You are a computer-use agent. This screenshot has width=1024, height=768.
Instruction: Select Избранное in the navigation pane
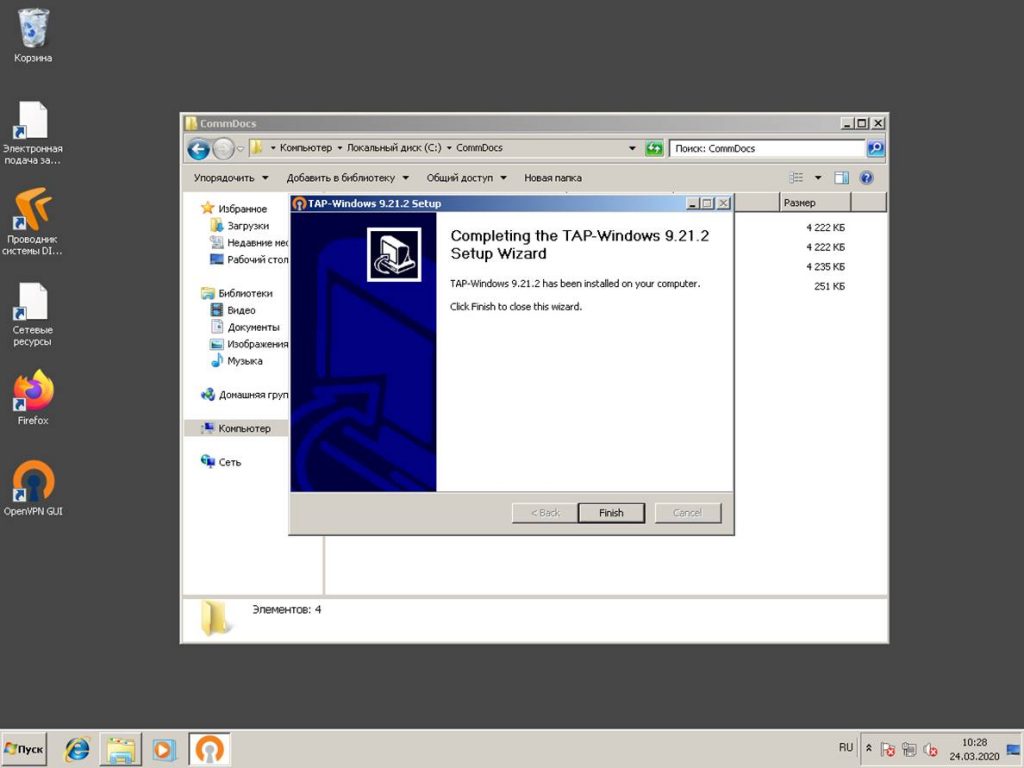pos(242,209)
